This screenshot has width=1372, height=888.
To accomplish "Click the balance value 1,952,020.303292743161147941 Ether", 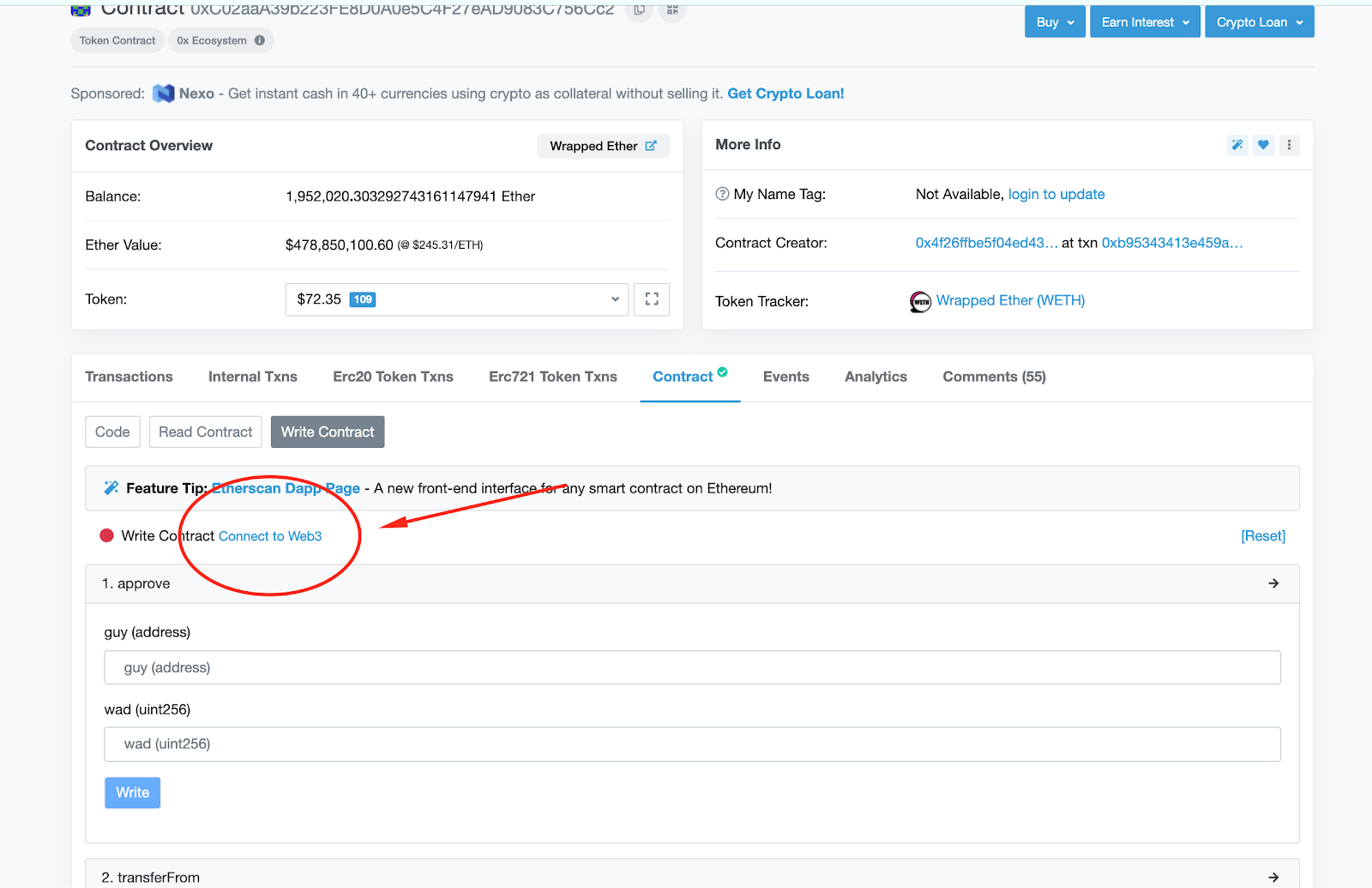I will click(x=410, y=196).
